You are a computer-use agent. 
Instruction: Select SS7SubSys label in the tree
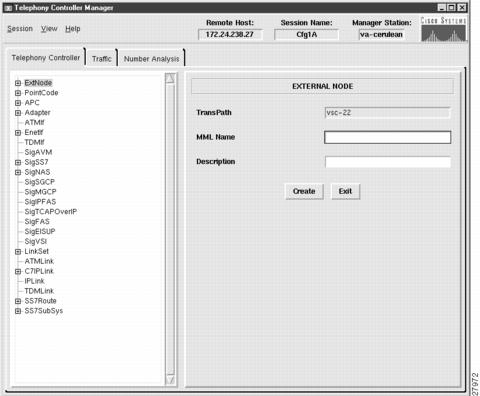44,311
